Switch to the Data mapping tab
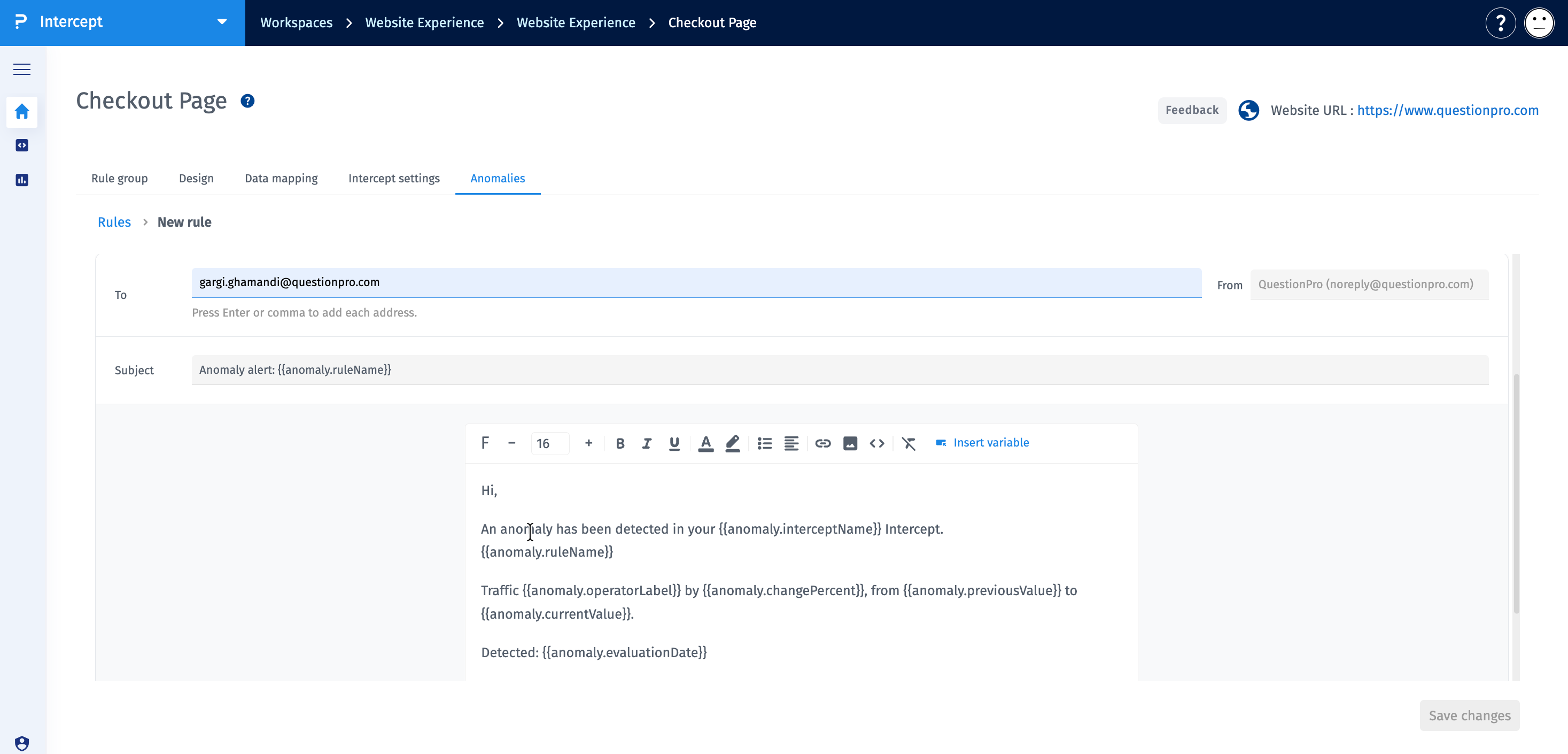This screenshot has width=1568, height=754. (281, 179)
